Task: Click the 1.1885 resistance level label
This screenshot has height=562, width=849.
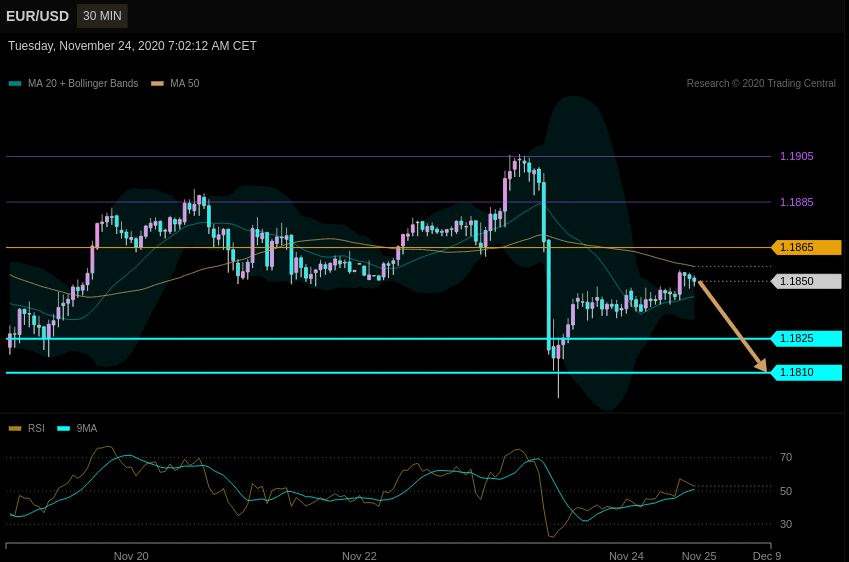Action: pos(796,202)
